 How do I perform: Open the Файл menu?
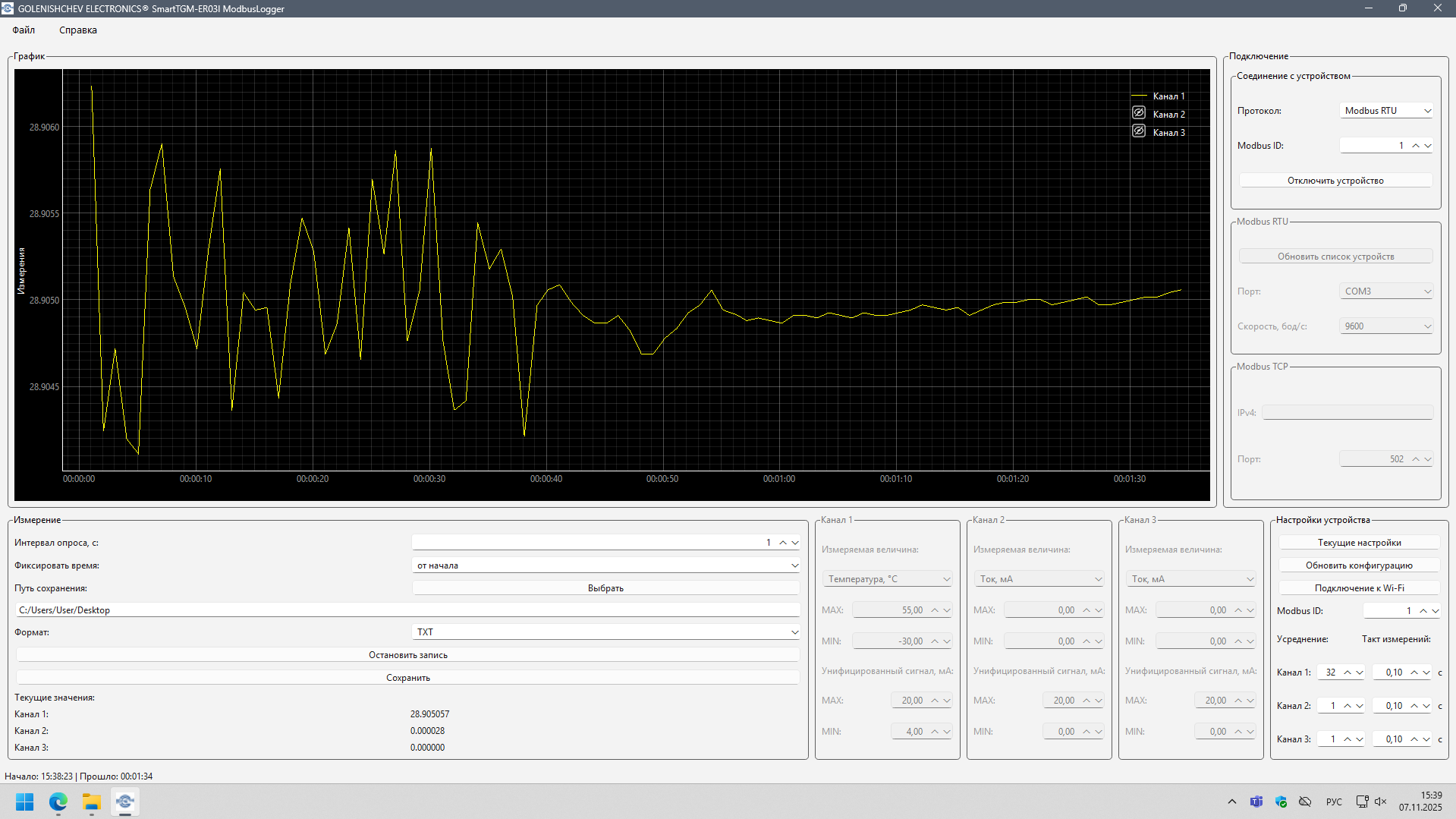24,30
